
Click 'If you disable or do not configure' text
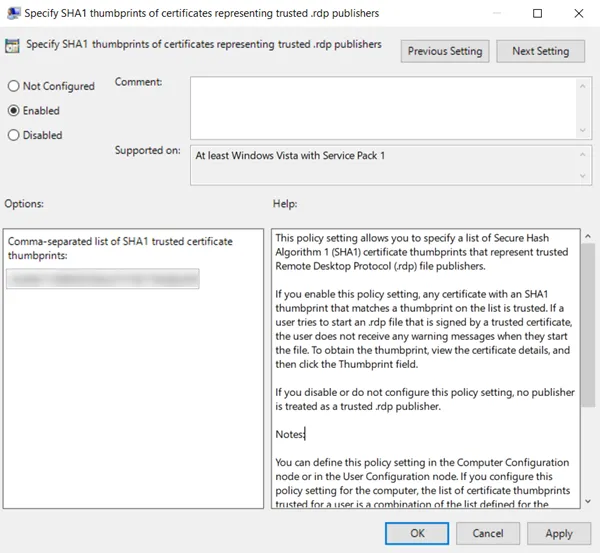pos(425,399)
